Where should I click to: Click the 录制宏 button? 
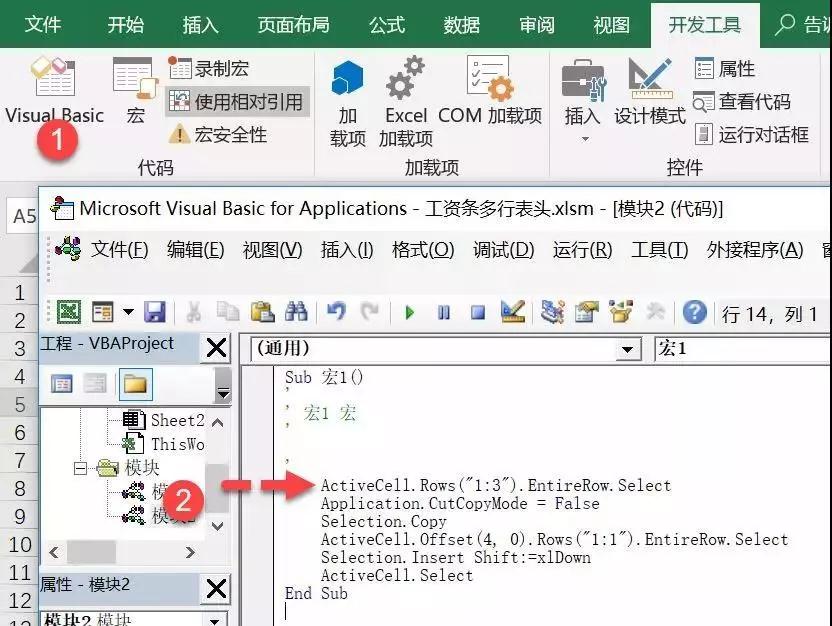coord(209,68)
